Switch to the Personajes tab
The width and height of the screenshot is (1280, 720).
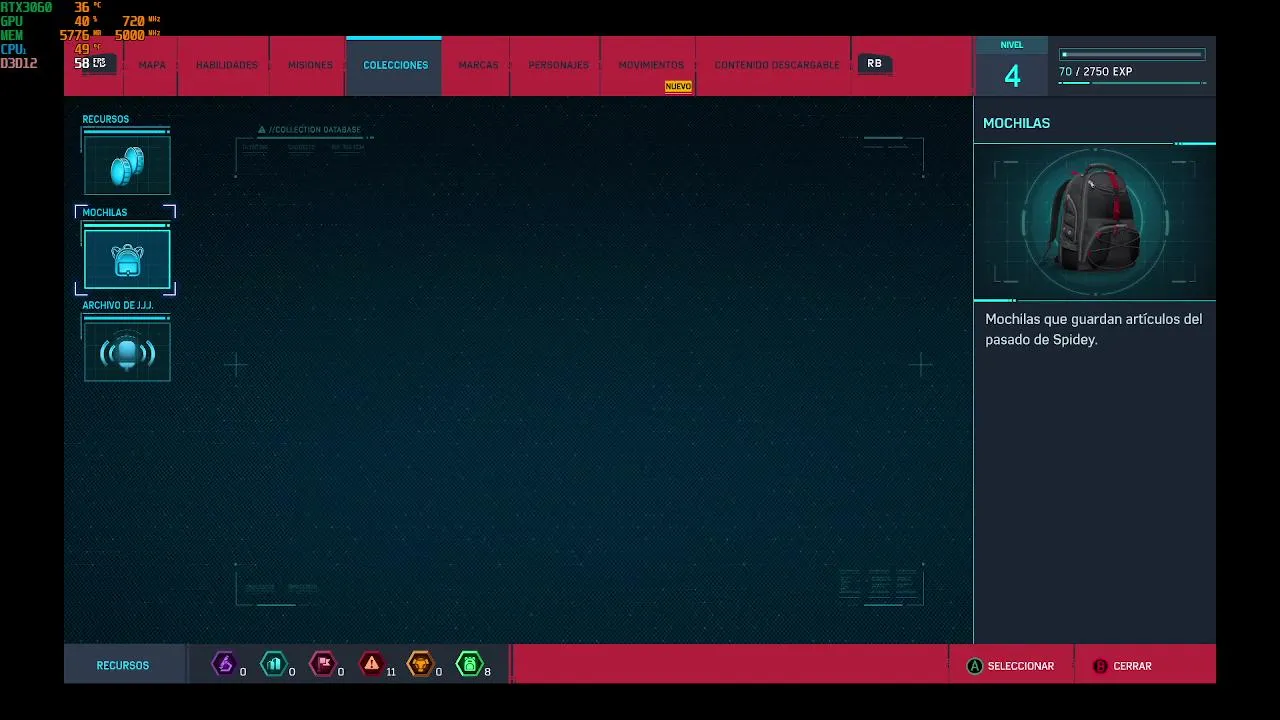(558, 65)
